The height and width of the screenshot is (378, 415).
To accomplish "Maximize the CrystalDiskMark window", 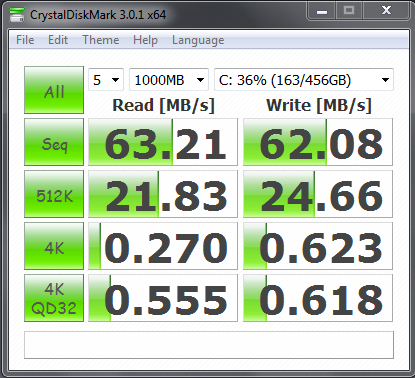I will pos(349,11).
